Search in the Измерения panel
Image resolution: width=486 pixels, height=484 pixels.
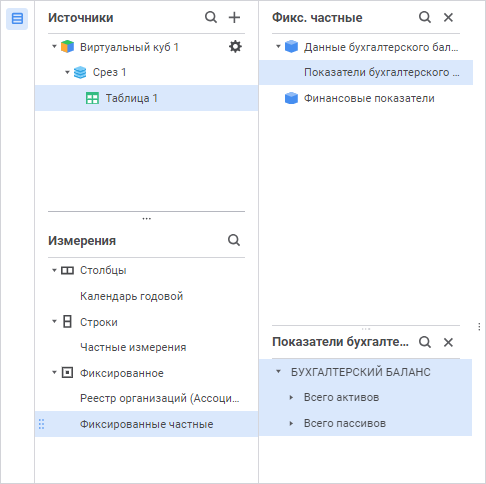tap(234, 240)
